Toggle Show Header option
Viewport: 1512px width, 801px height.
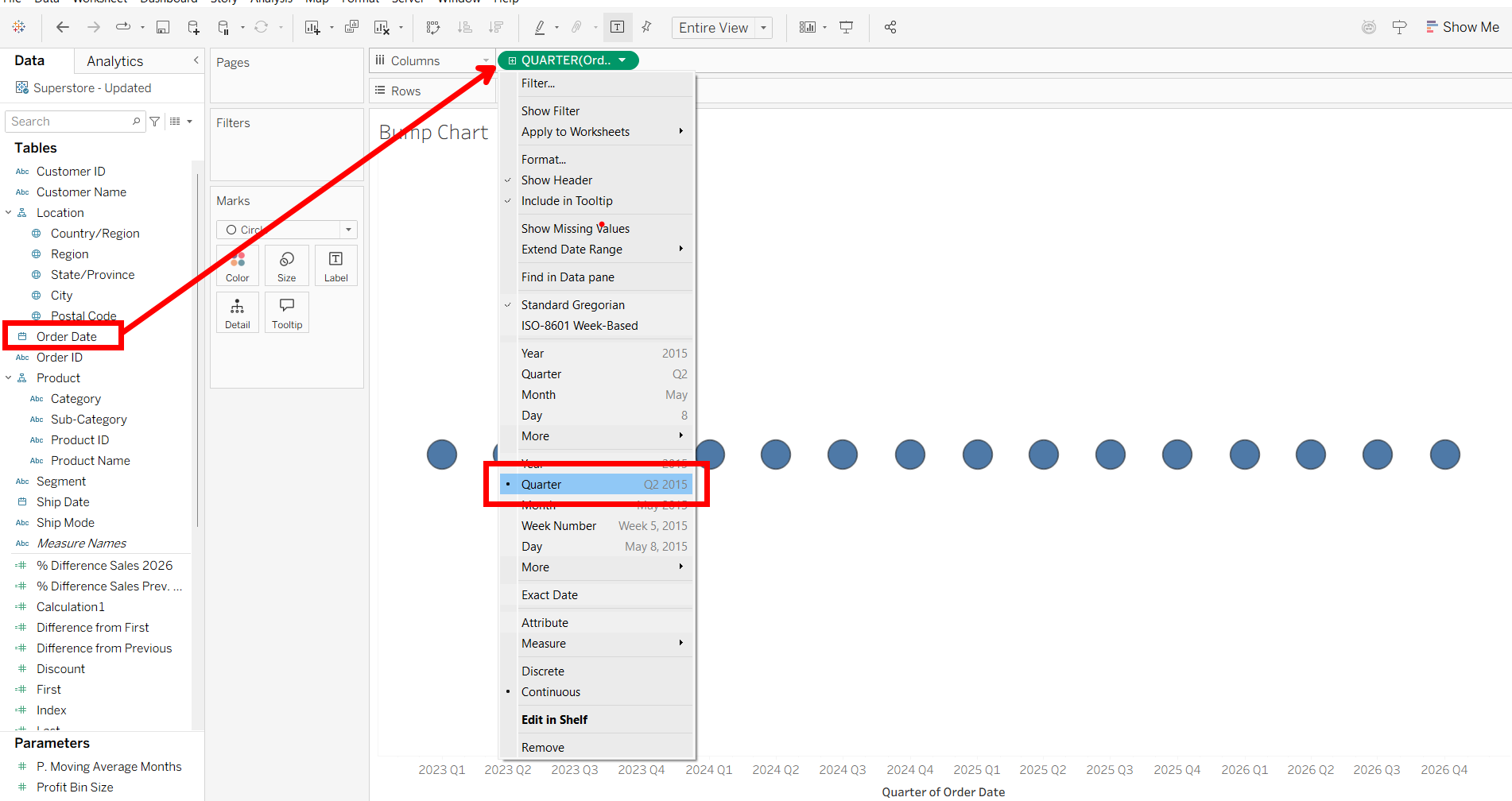pyautogui.click(x=597, y=180)
